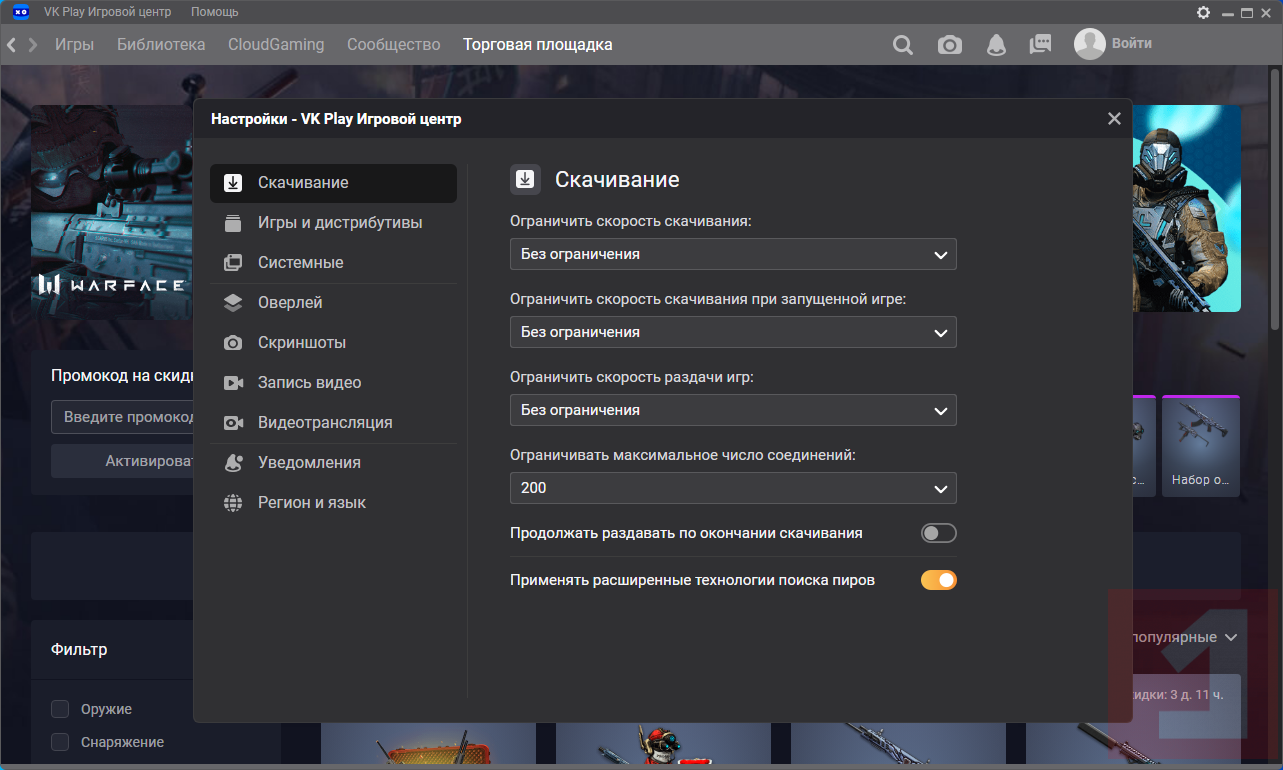Click the Активировать promo code button
The image size is (1283, 770).
[122, 461]
